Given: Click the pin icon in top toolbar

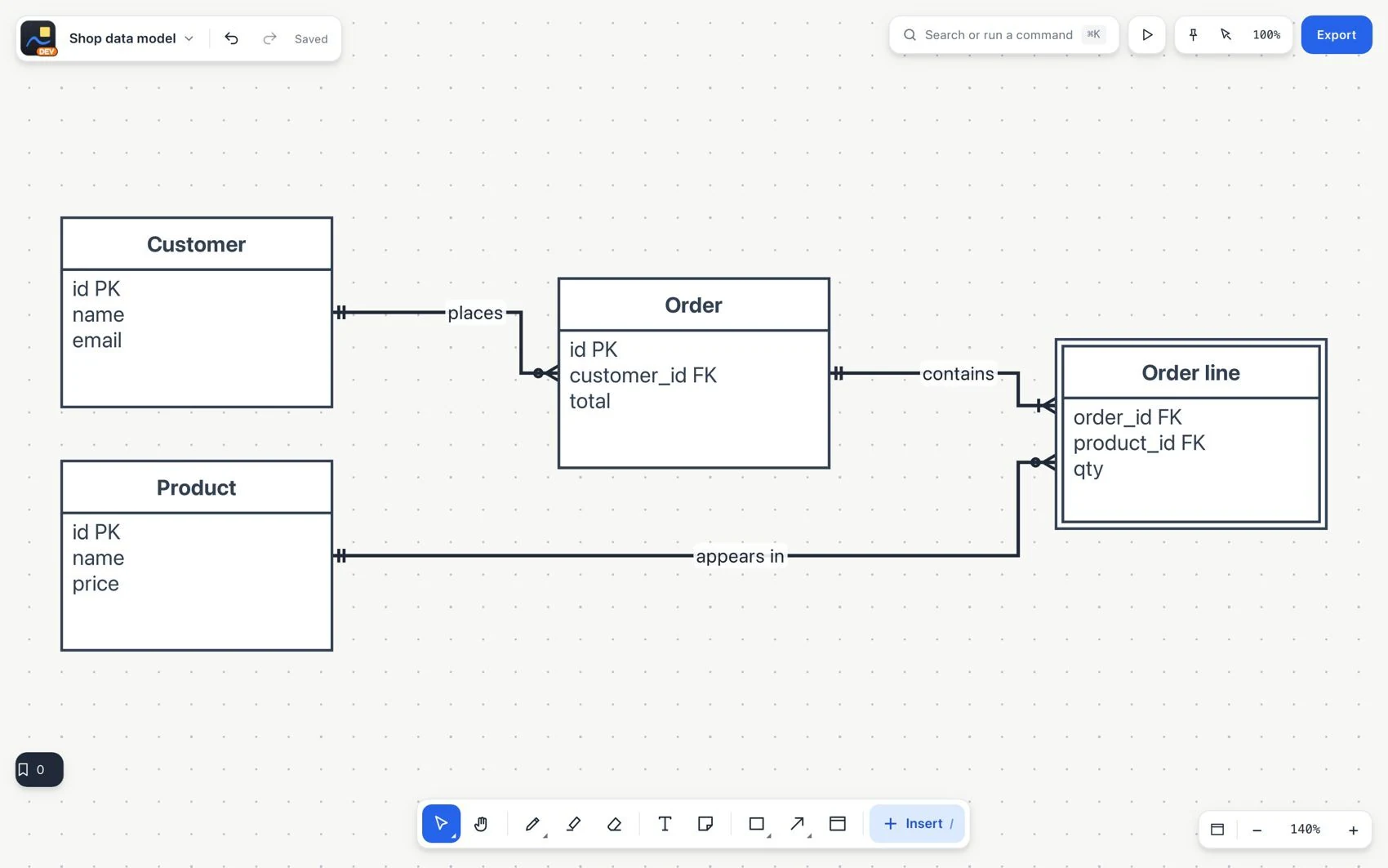Looking at the screenshot, I should click(x=1193, y=35).
